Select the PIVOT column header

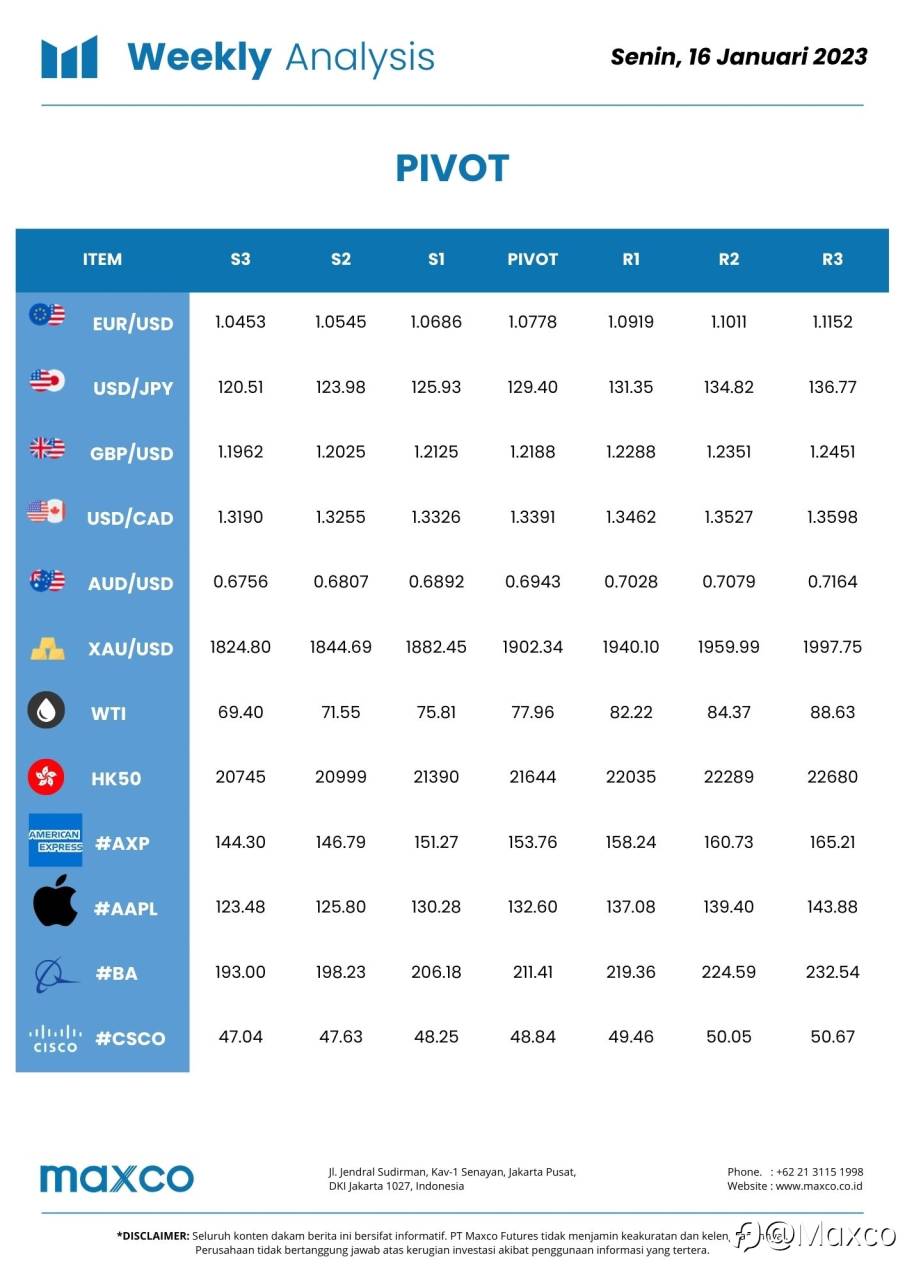point(532,259)
